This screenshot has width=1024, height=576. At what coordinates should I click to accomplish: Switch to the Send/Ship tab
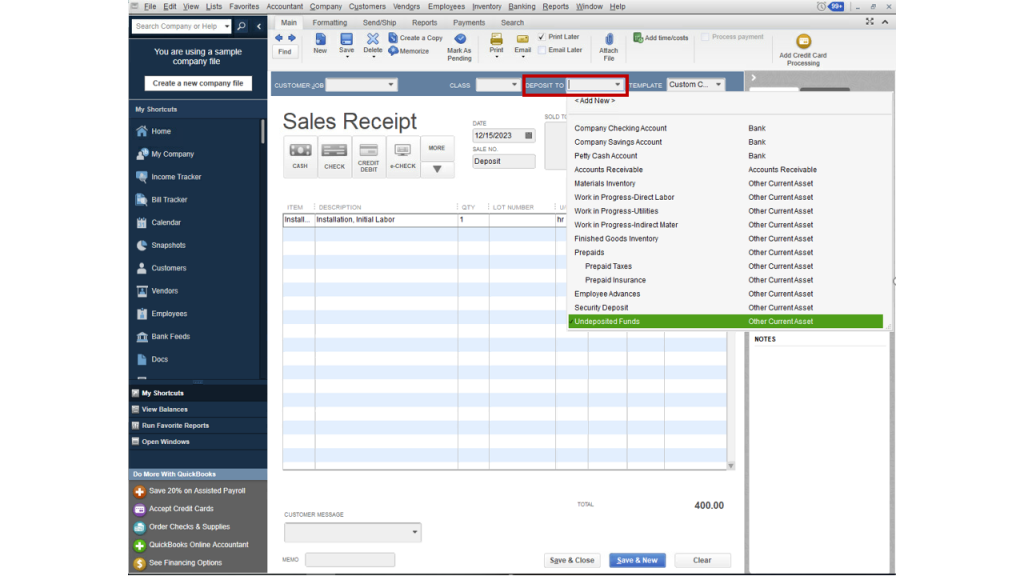pos(379,23)
